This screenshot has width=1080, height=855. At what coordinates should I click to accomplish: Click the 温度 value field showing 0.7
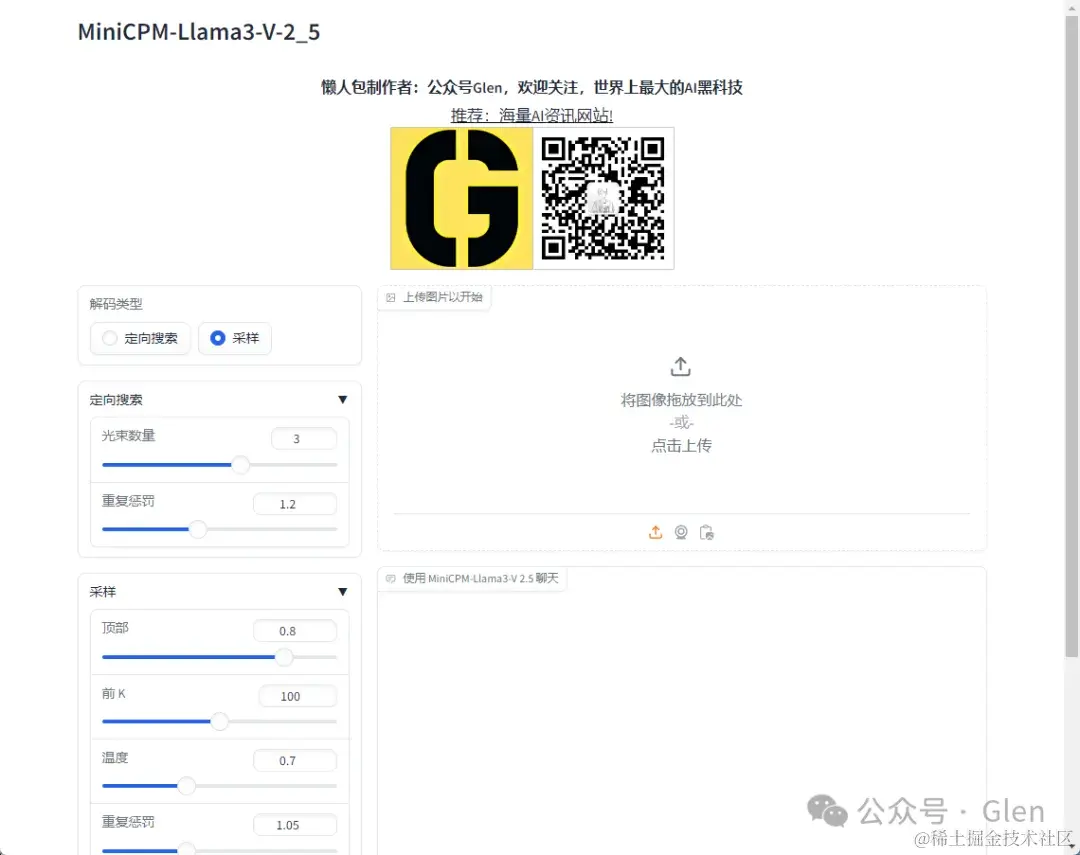click(295, 761)
